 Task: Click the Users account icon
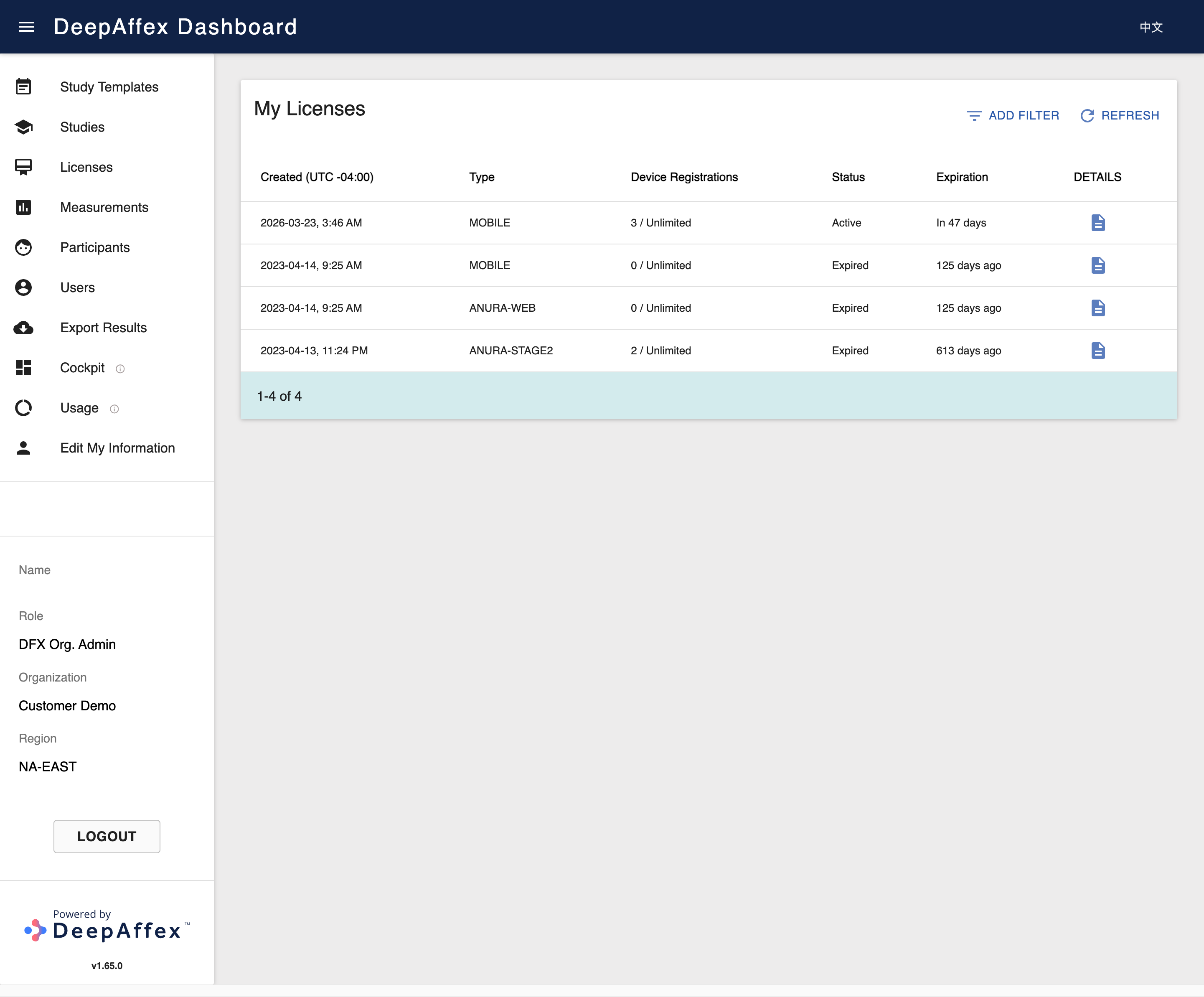point(23,287)
